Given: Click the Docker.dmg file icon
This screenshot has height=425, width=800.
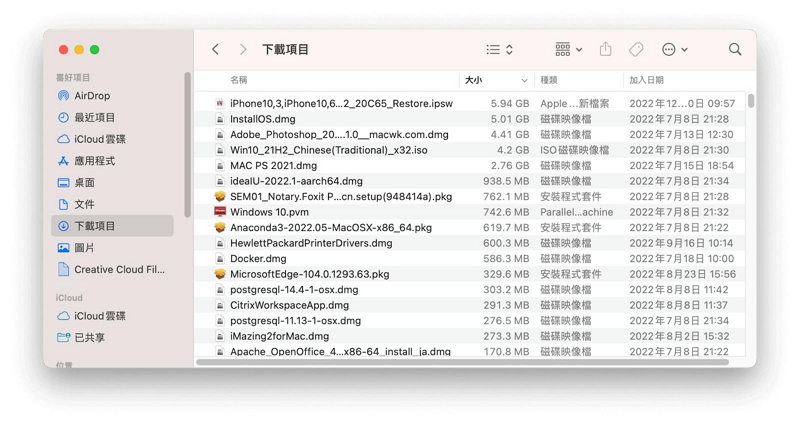Looking at the screenshot, I should click(x=219, y=259).
